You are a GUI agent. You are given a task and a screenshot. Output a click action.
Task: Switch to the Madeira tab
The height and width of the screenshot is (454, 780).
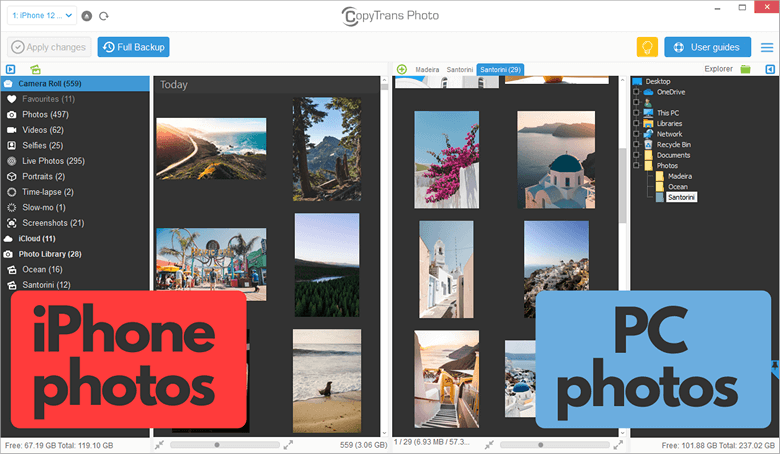[x=427, y=70]
